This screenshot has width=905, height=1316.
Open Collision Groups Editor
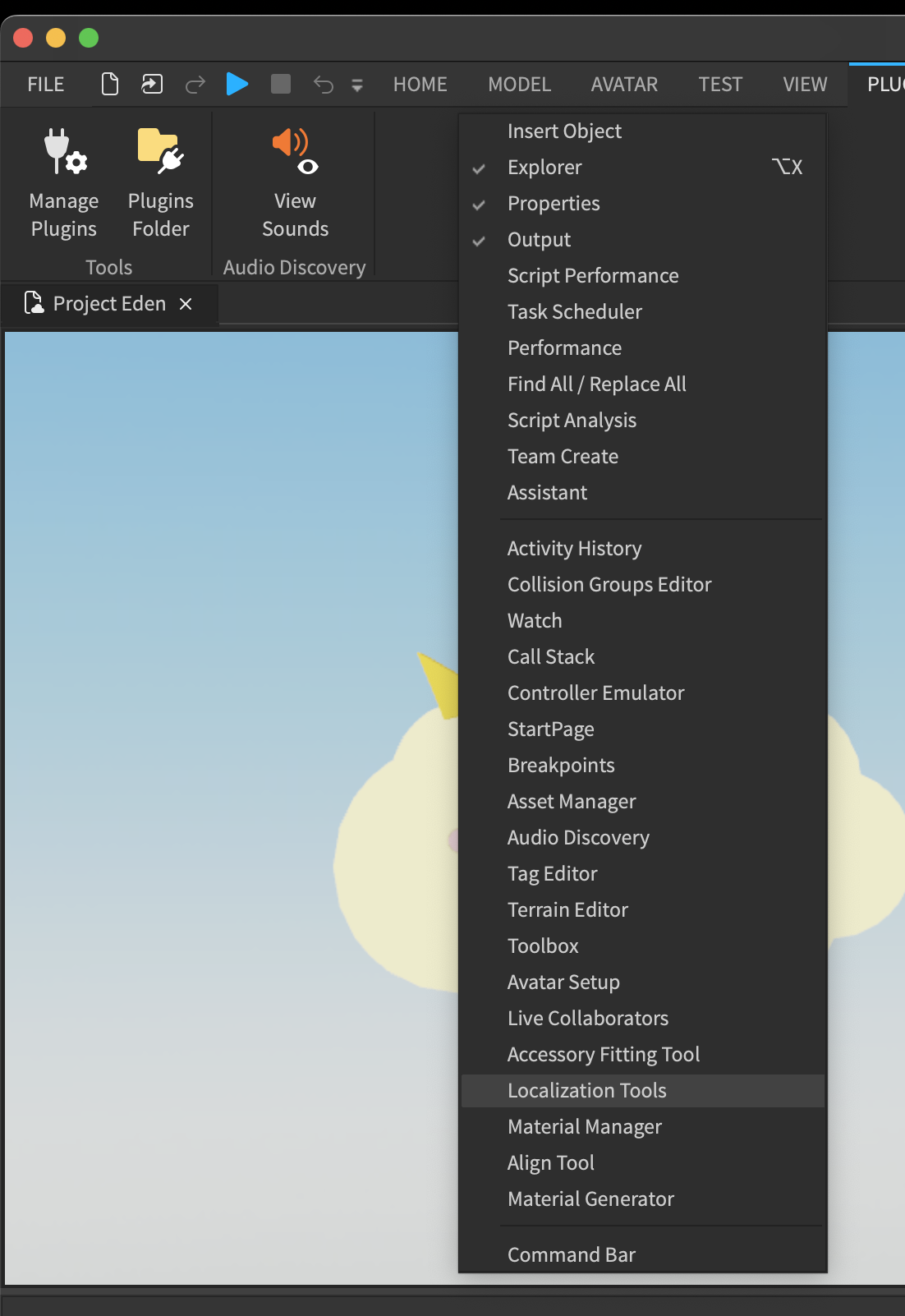click(x=643, y=585)
